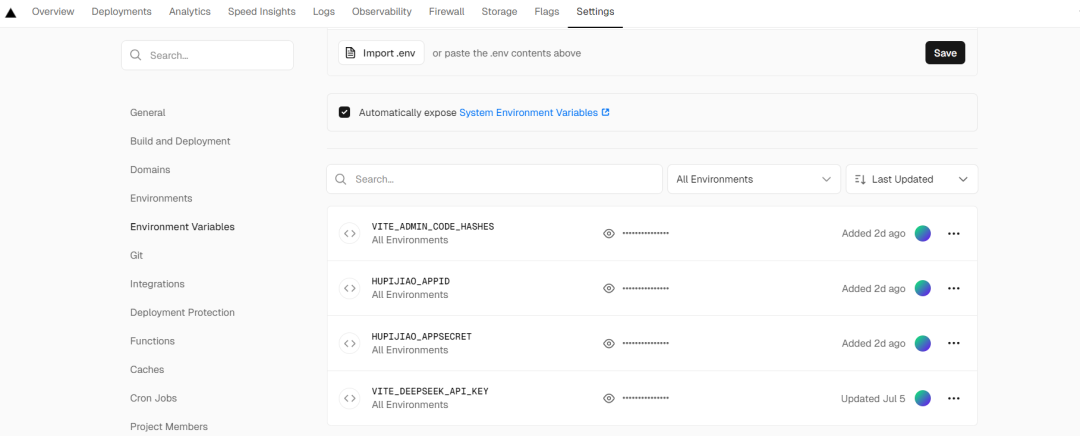The height and width of the screenshot is (436, 1080).
Task: Reveal the value of HUPIJIAO_APPID
Action: [609, 289]
